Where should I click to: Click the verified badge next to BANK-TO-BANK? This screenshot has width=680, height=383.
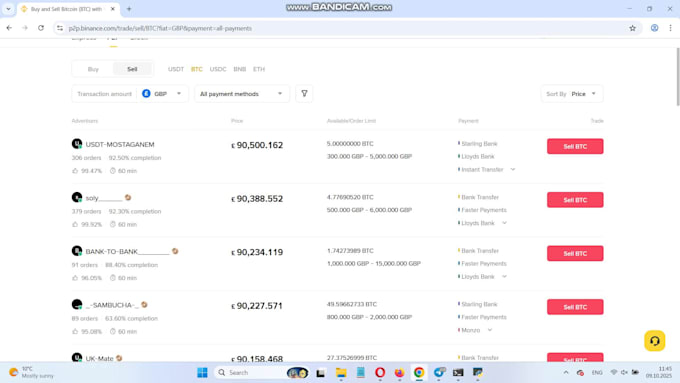point(175,251)
